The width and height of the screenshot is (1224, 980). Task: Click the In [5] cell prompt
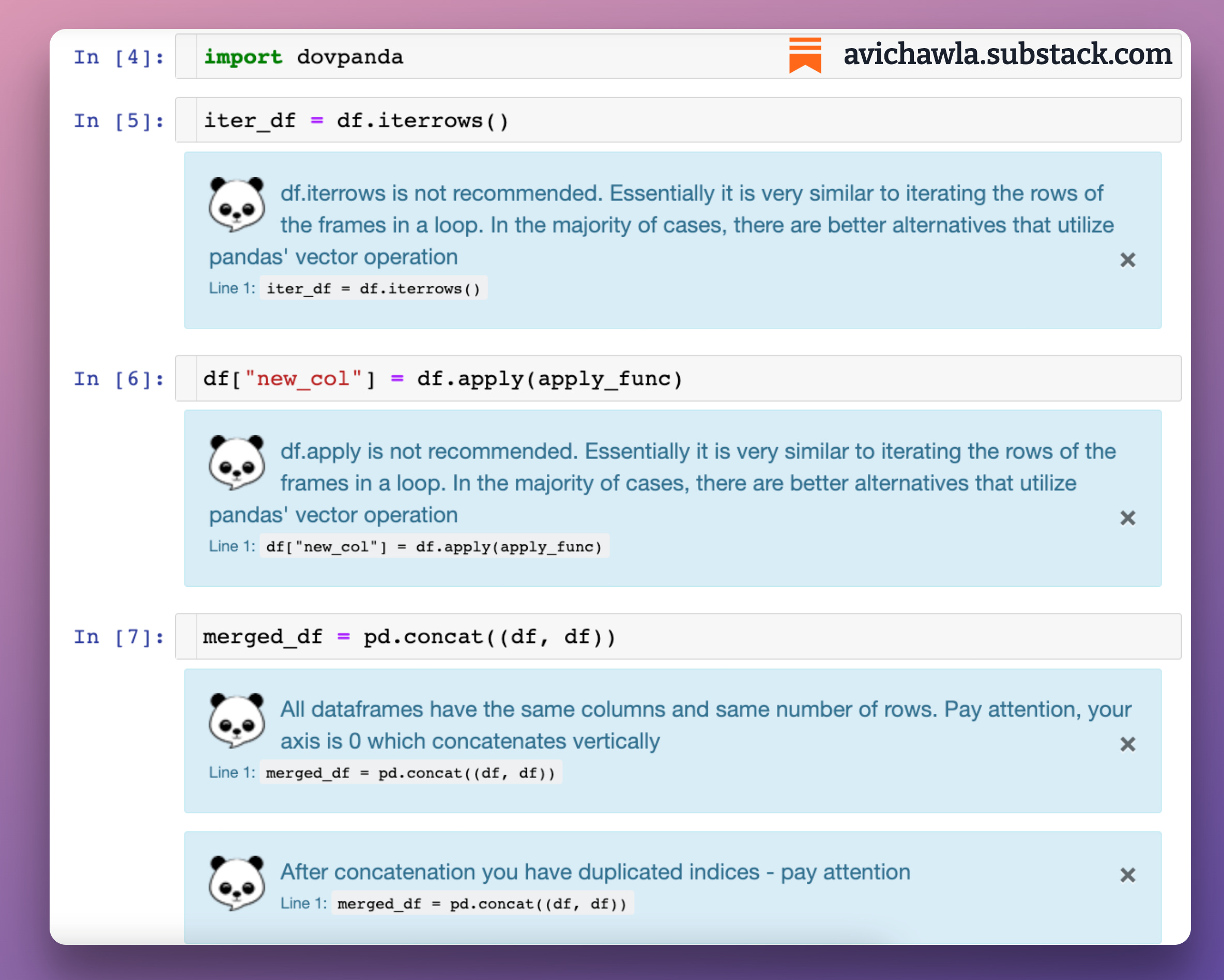click(119, 121)
